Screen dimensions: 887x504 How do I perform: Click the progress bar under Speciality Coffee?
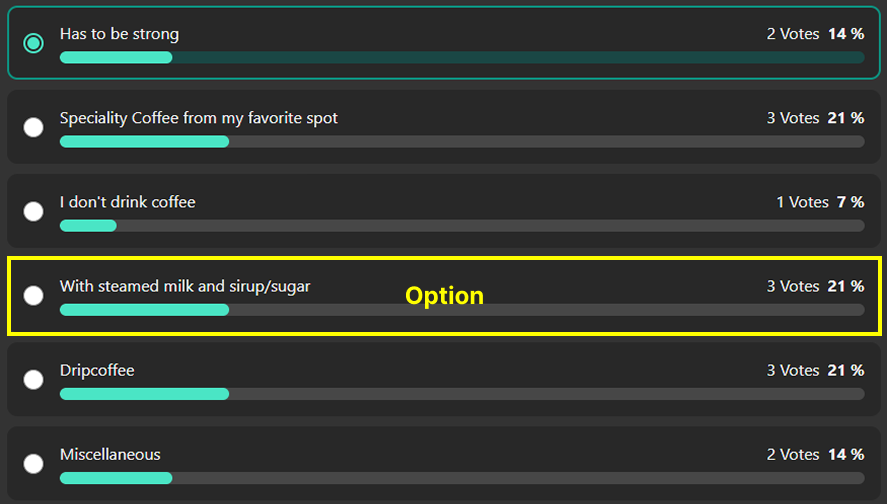coord(461,142)
